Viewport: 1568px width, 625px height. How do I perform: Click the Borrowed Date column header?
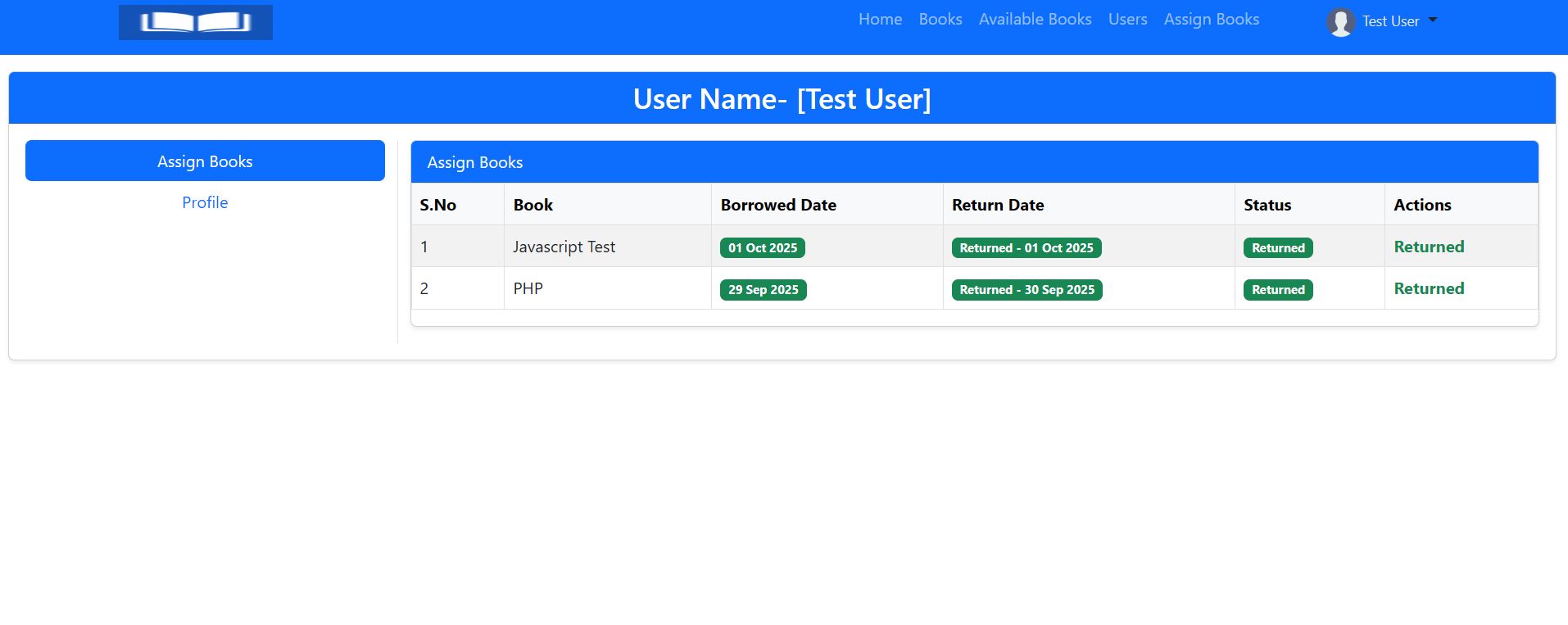778,205
